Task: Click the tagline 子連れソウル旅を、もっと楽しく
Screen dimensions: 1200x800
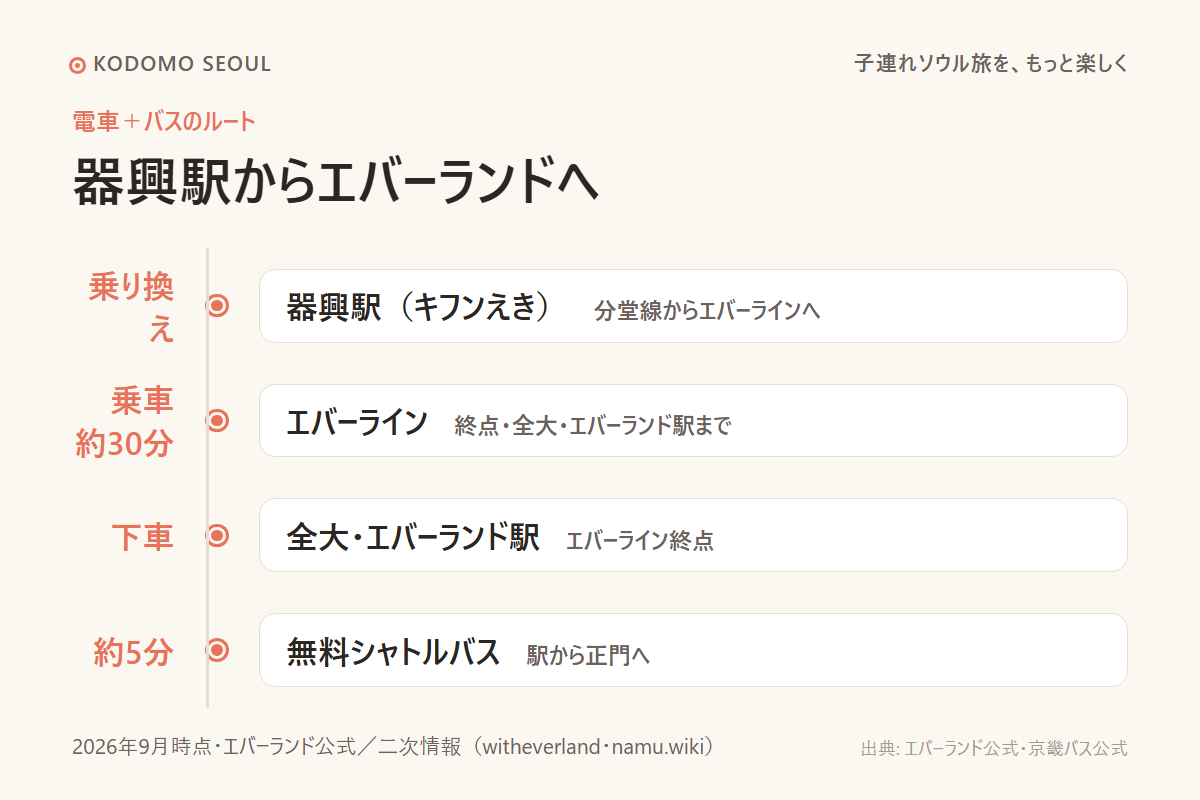Action: click(991, 64)
